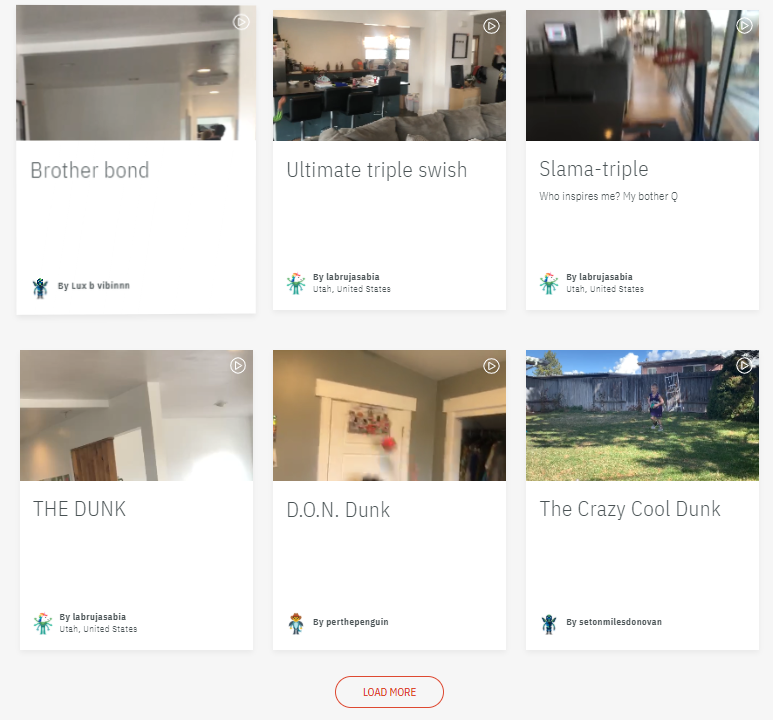Open The Crazy Cool Dunk title
This screenshot has height=720, width=773.
coord(630,509)
